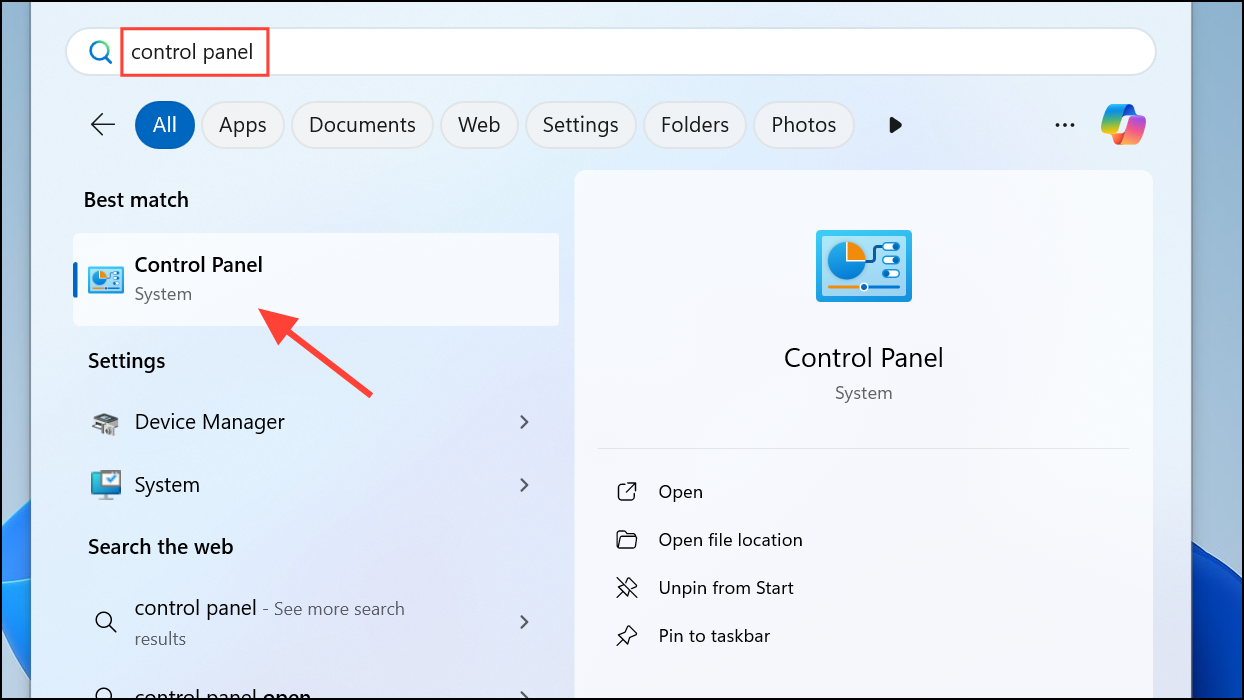Click the "Best match" heading
Image resolution: width=1244 pixels, height=700 pixels.
(136, 200)
